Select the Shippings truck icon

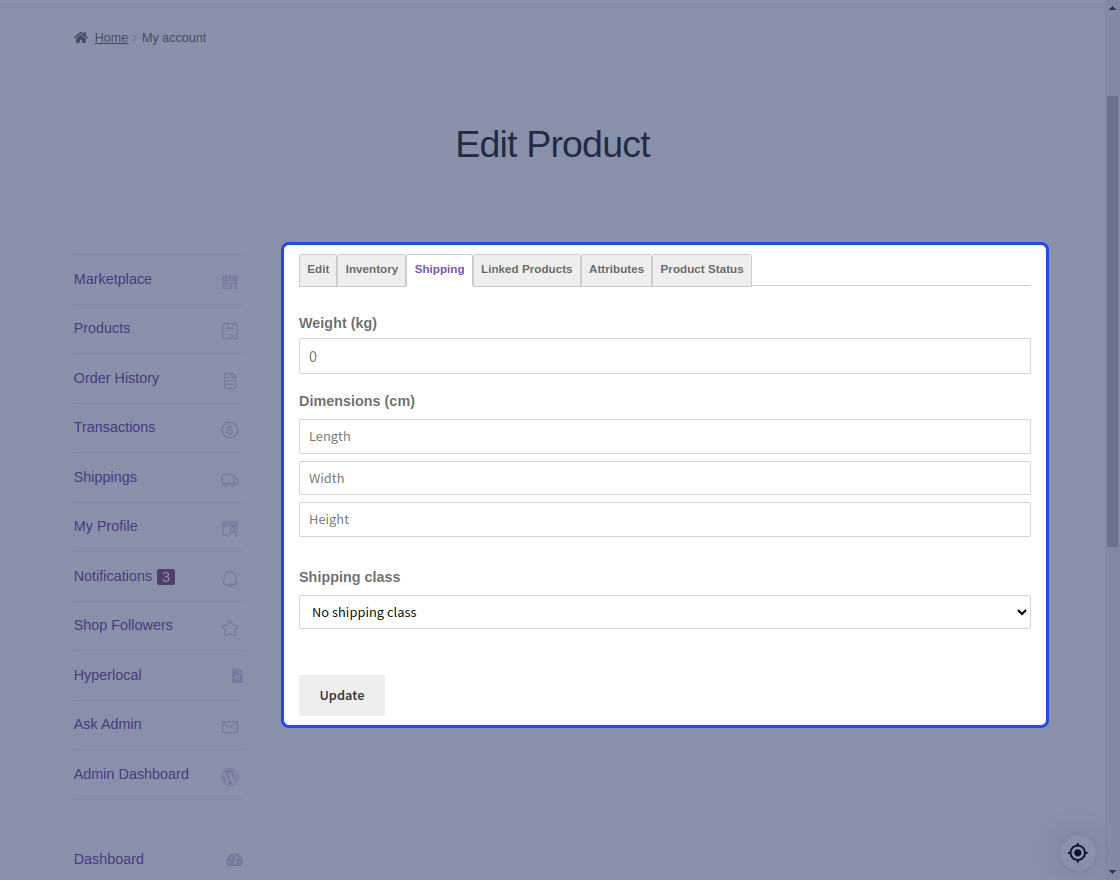click(x=229, y=479)
